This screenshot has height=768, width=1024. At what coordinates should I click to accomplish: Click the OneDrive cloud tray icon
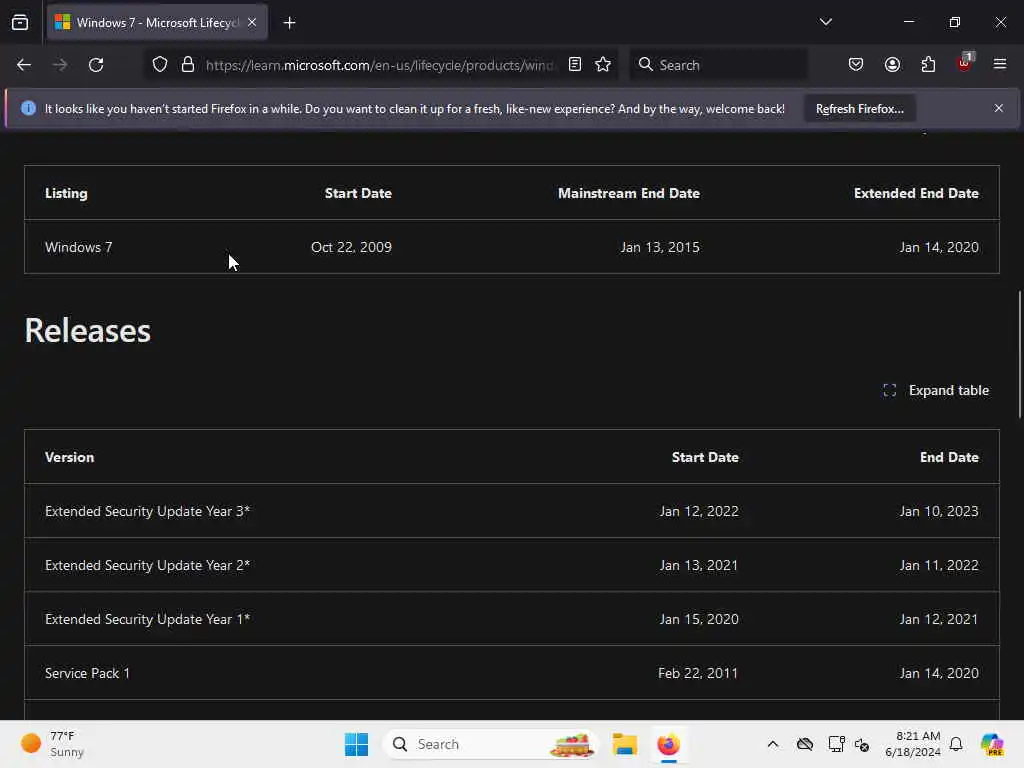[805, 744]
